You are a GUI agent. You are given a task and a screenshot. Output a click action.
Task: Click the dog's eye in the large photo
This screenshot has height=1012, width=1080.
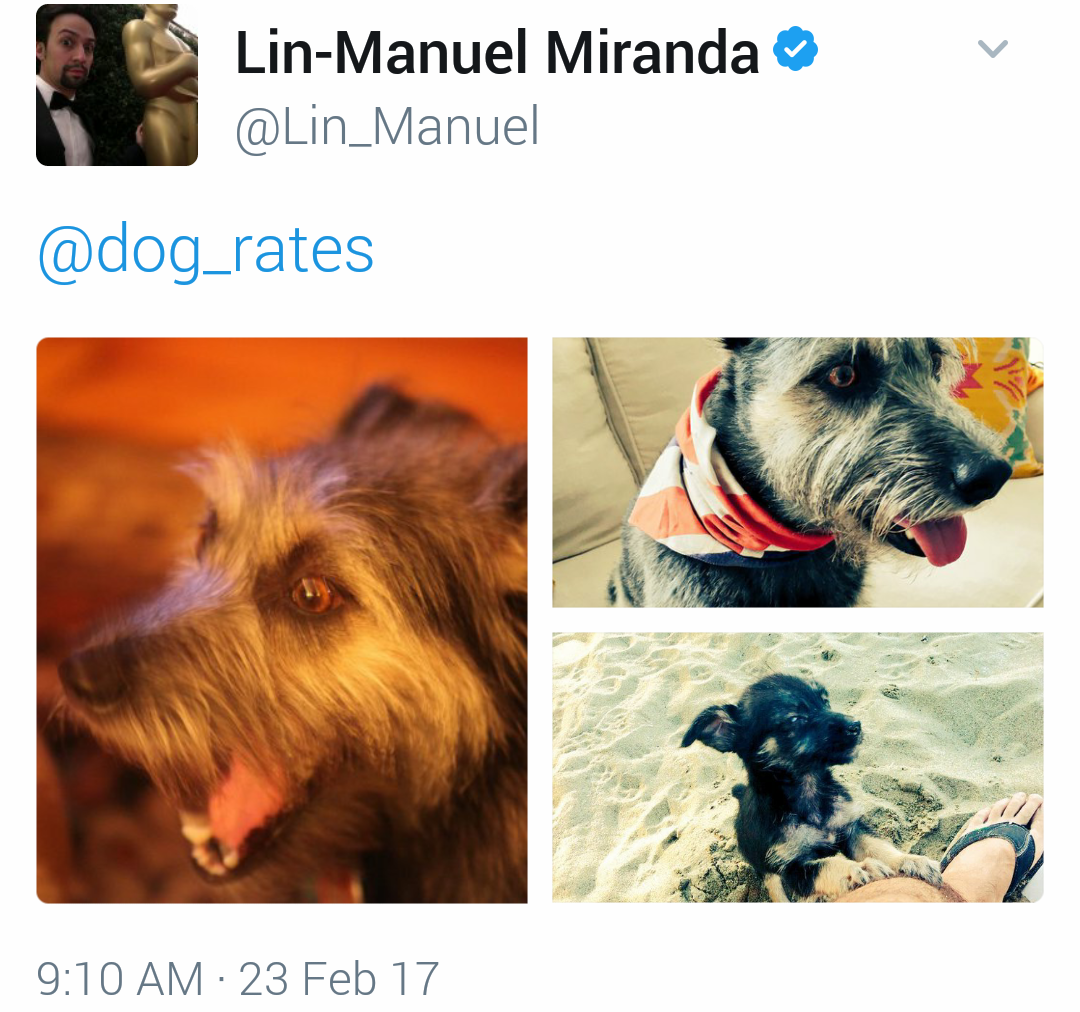313,594
